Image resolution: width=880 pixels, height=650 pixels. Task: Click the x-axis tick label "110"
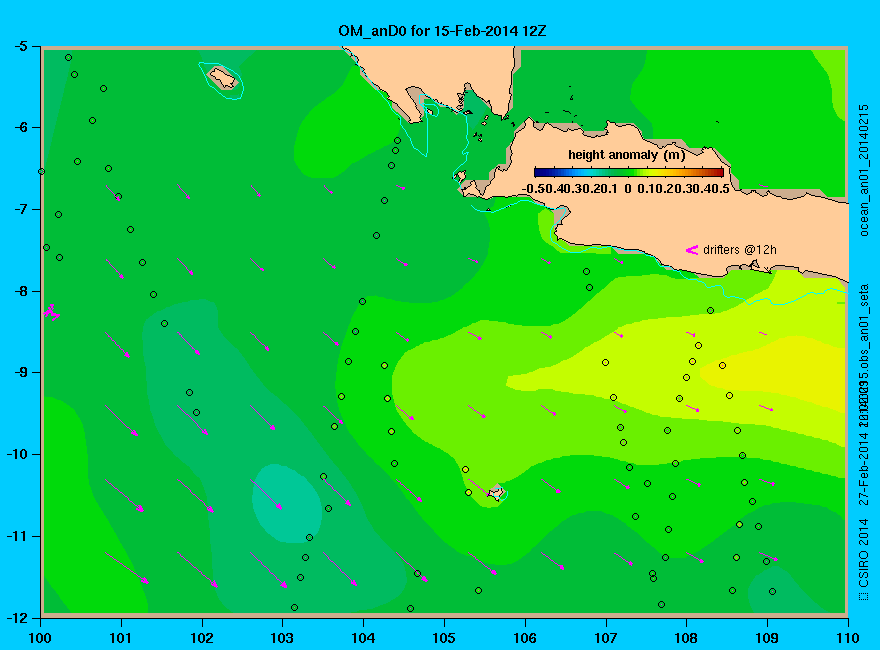pyautogui.click(x=848, y=638)
